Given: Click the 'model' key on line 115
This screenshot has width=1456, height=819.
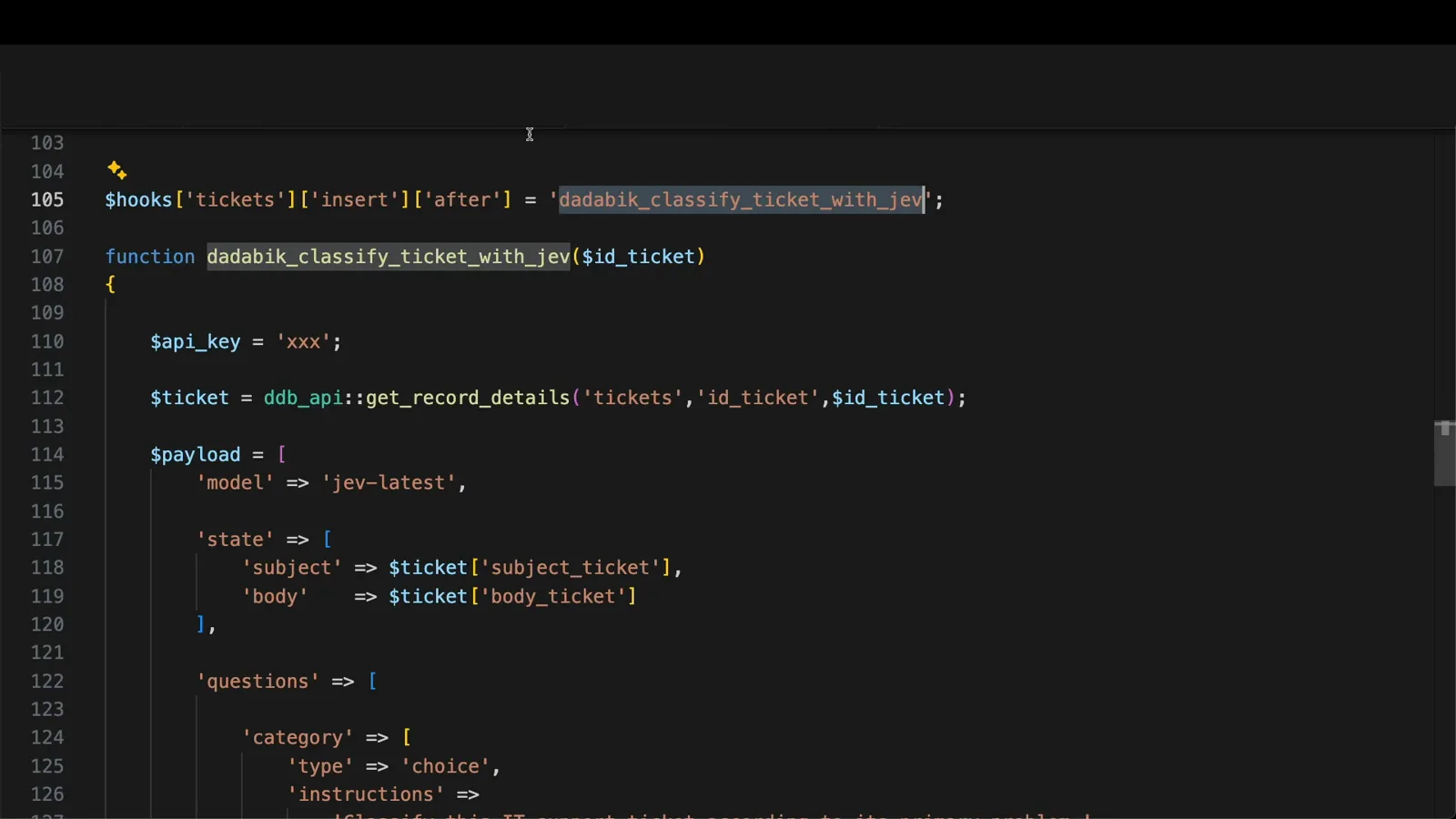Looking at the screenshot, I should click(x=235, y=483).
